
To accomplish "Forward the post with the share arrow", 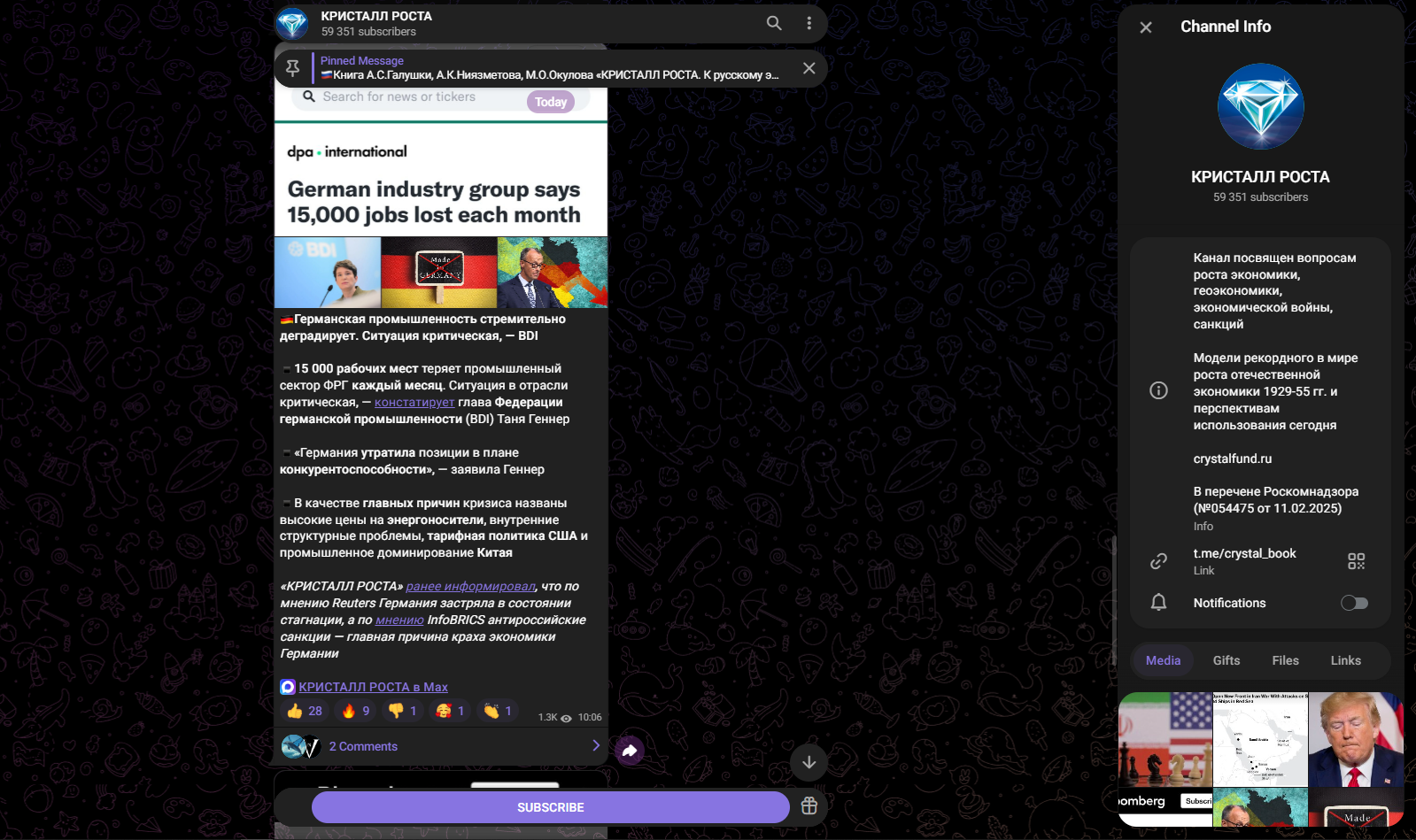I will tap(630, 751).
